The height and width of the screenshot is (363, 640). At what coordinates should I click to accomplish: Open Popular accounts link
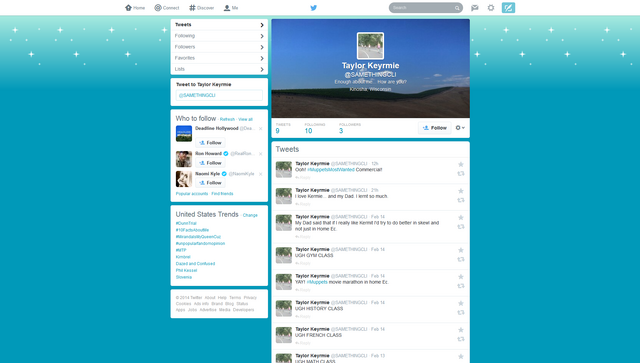pyautogui.click(x=192, y=194)
